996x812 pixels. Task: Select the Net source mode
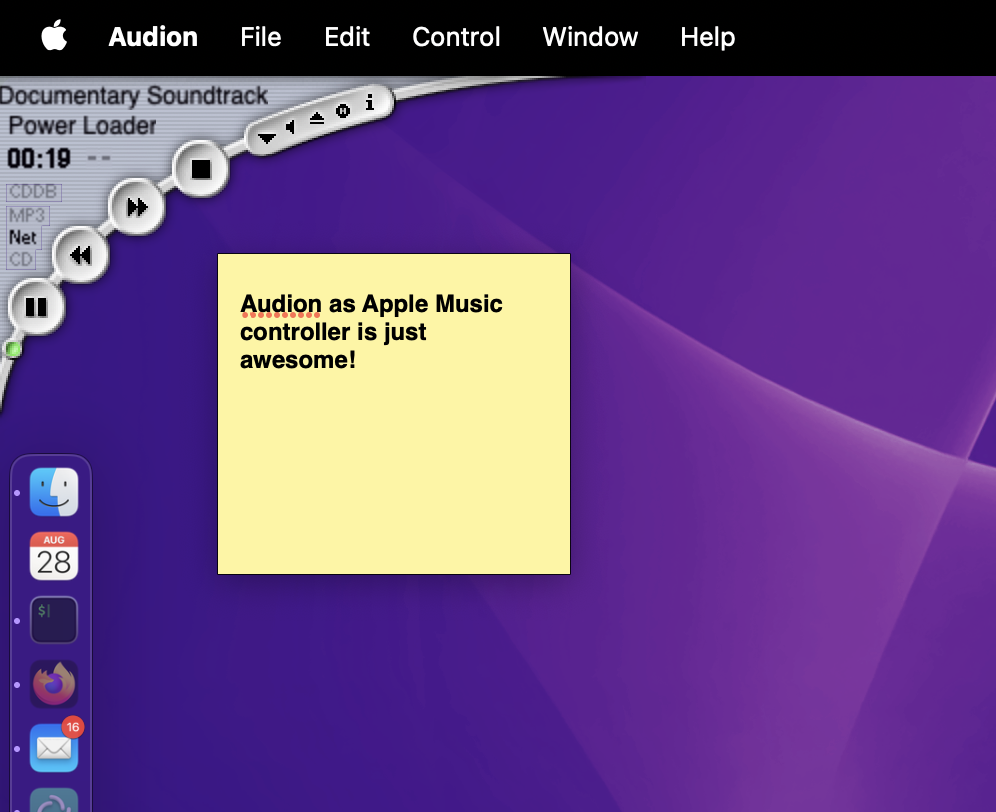pos(24,238)
